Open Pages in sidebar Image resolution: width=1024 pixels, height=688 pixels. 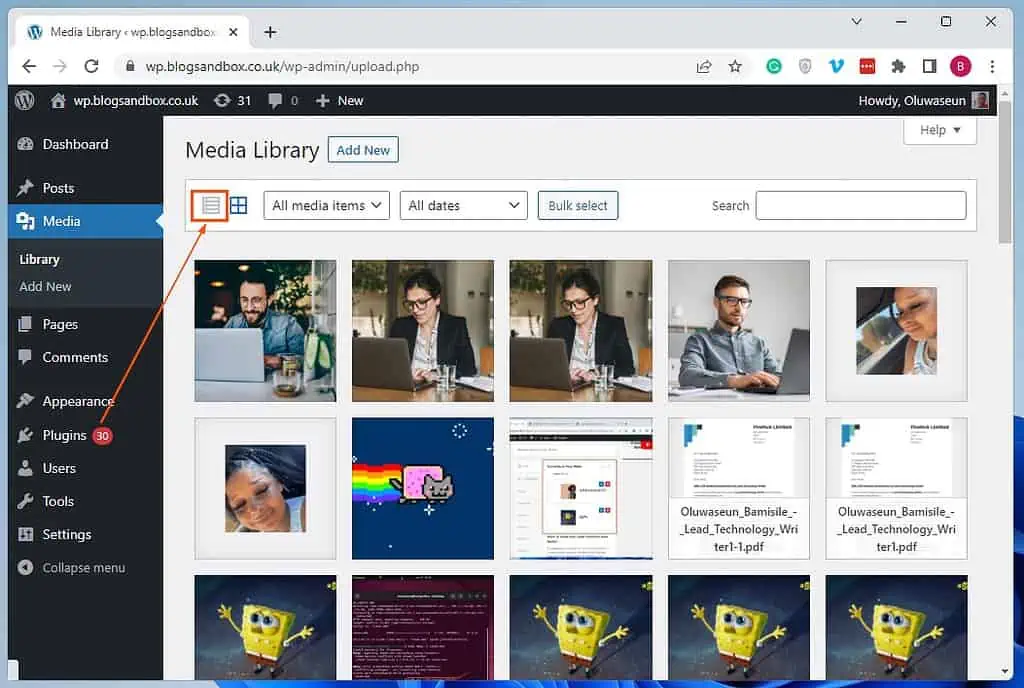pyautogui.click(x=85, y=324)
